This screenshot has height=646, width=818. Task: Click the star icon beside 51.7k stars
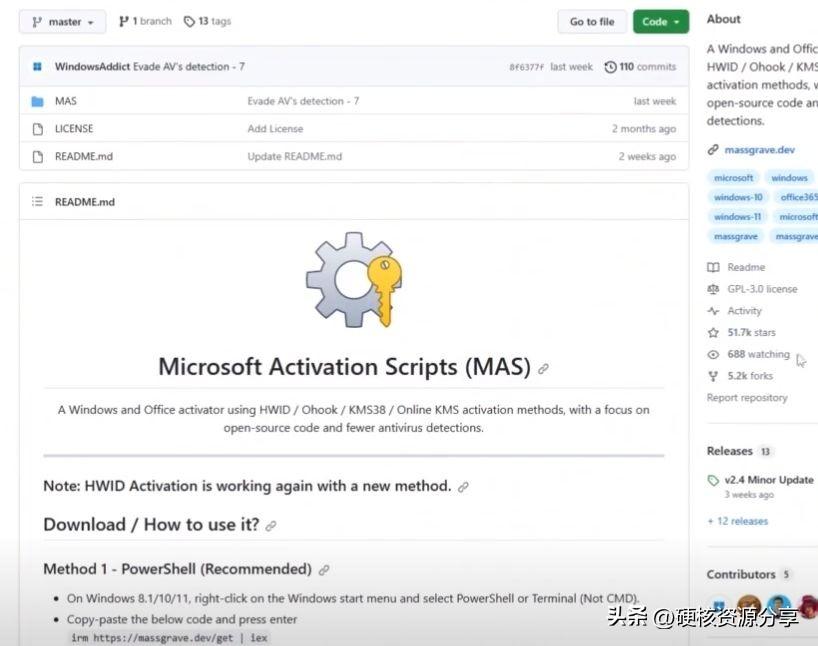(713, 333)
